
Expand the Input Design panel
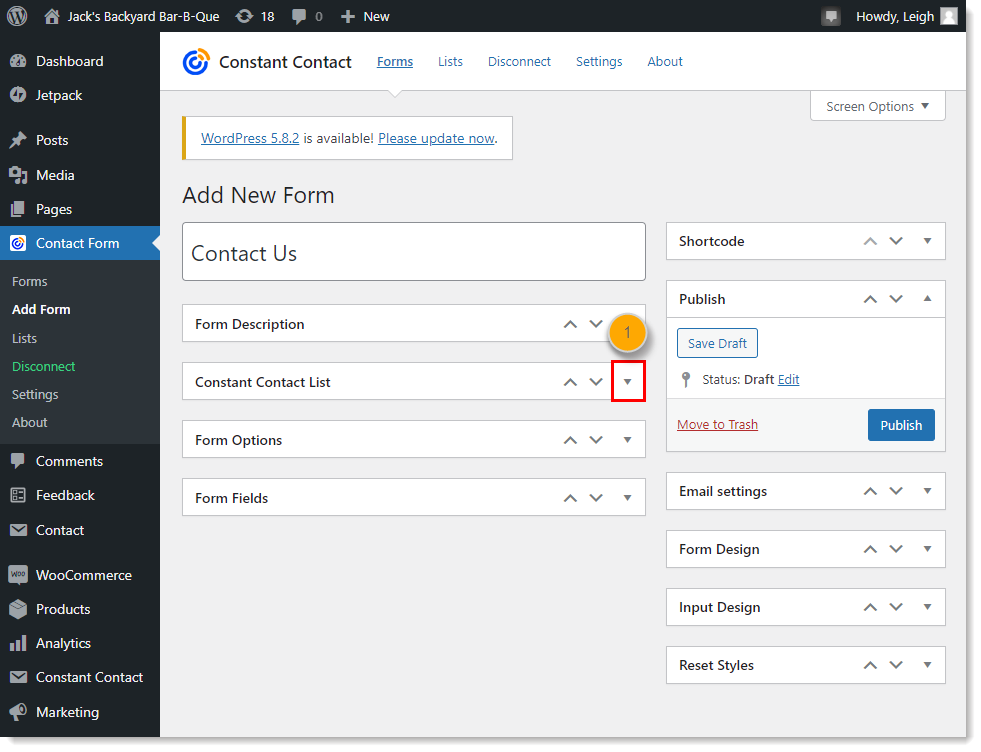click(927, 607)
